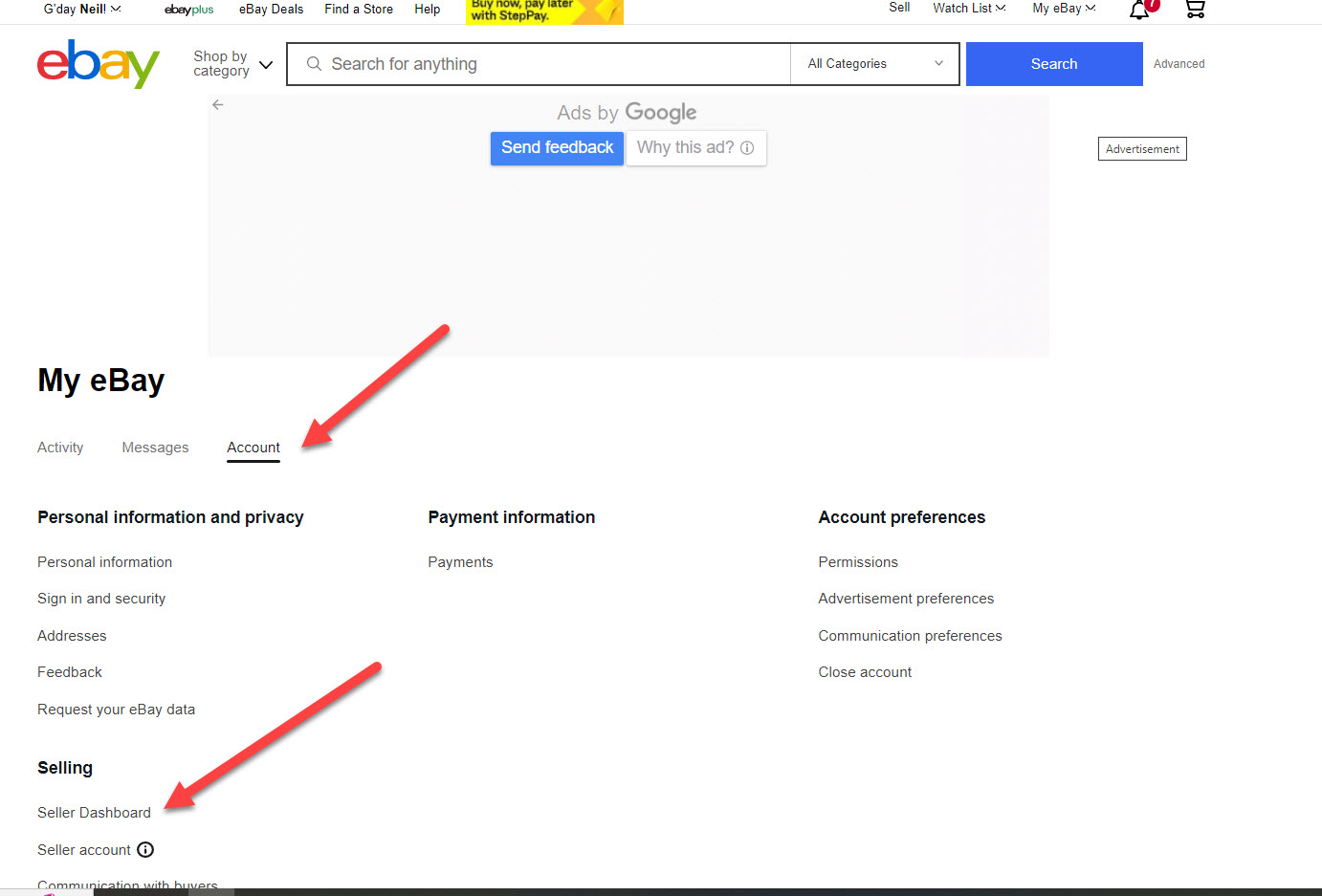This screenshot has height=896, width=1322.
Task: Click the ebayplus logo link
Action: [x=189, y=10]
